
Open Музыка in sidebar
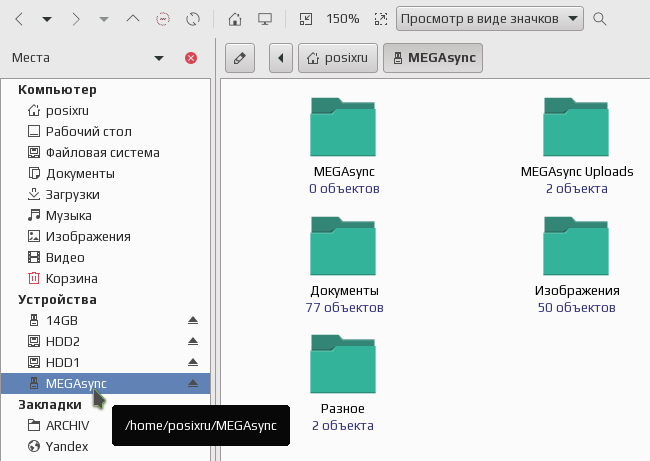[106, 216]
